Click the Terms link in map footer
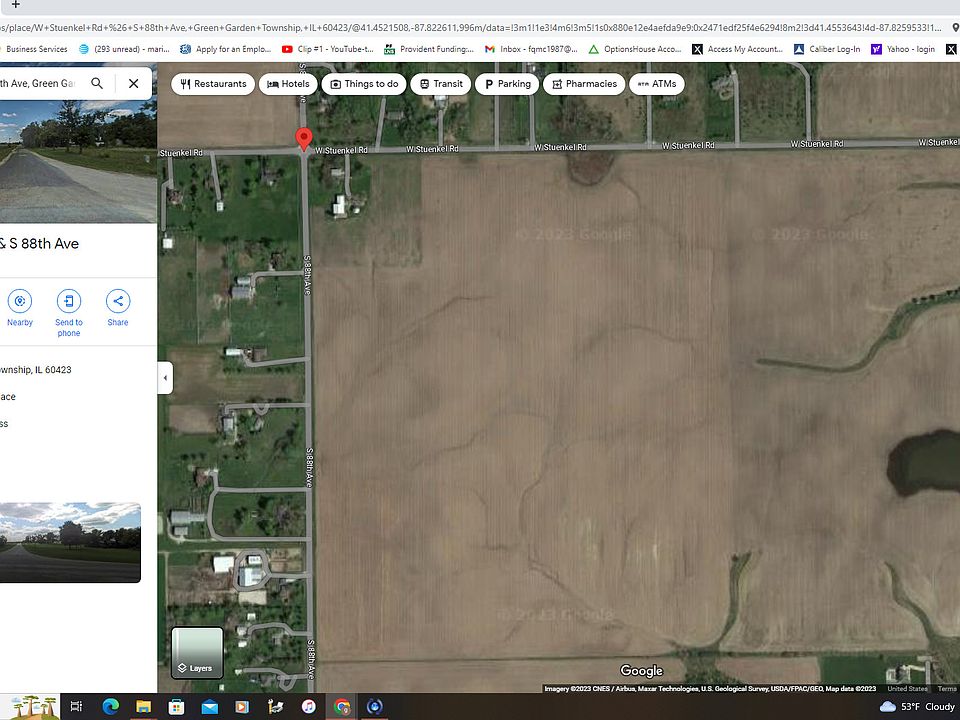The height and width of the screenshot is (720, 960). click(x=947, y=689)
